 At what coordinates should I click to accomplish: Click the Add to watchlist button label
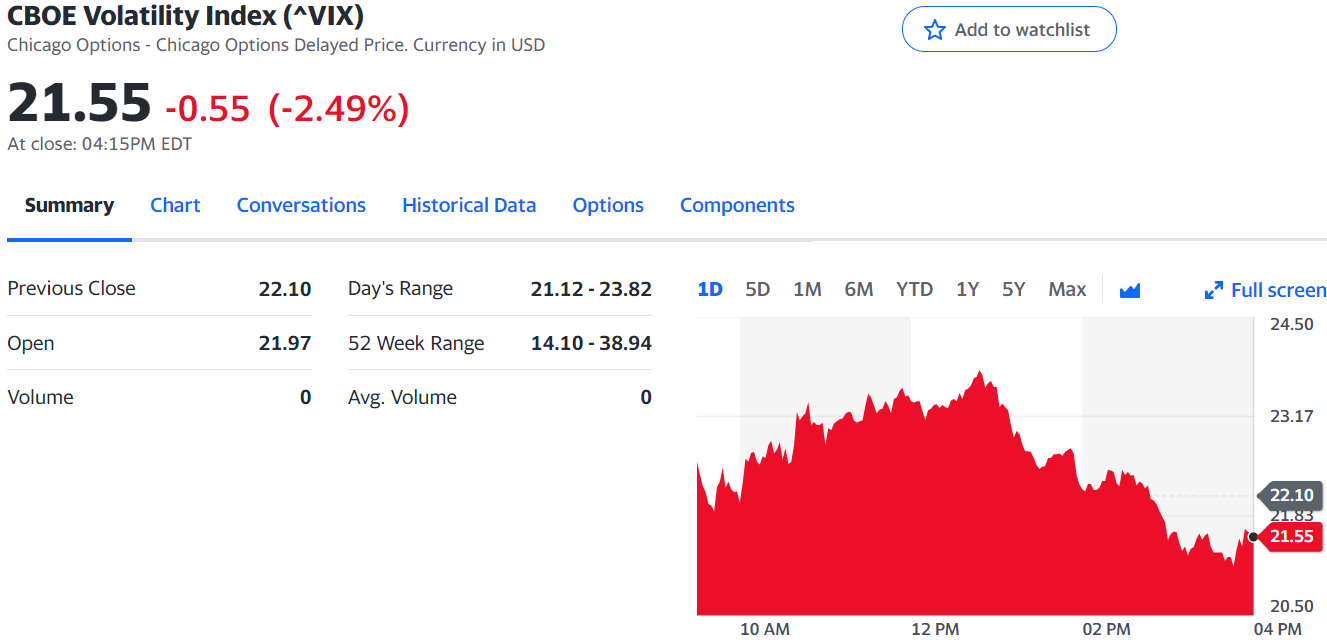(1022, 30)
